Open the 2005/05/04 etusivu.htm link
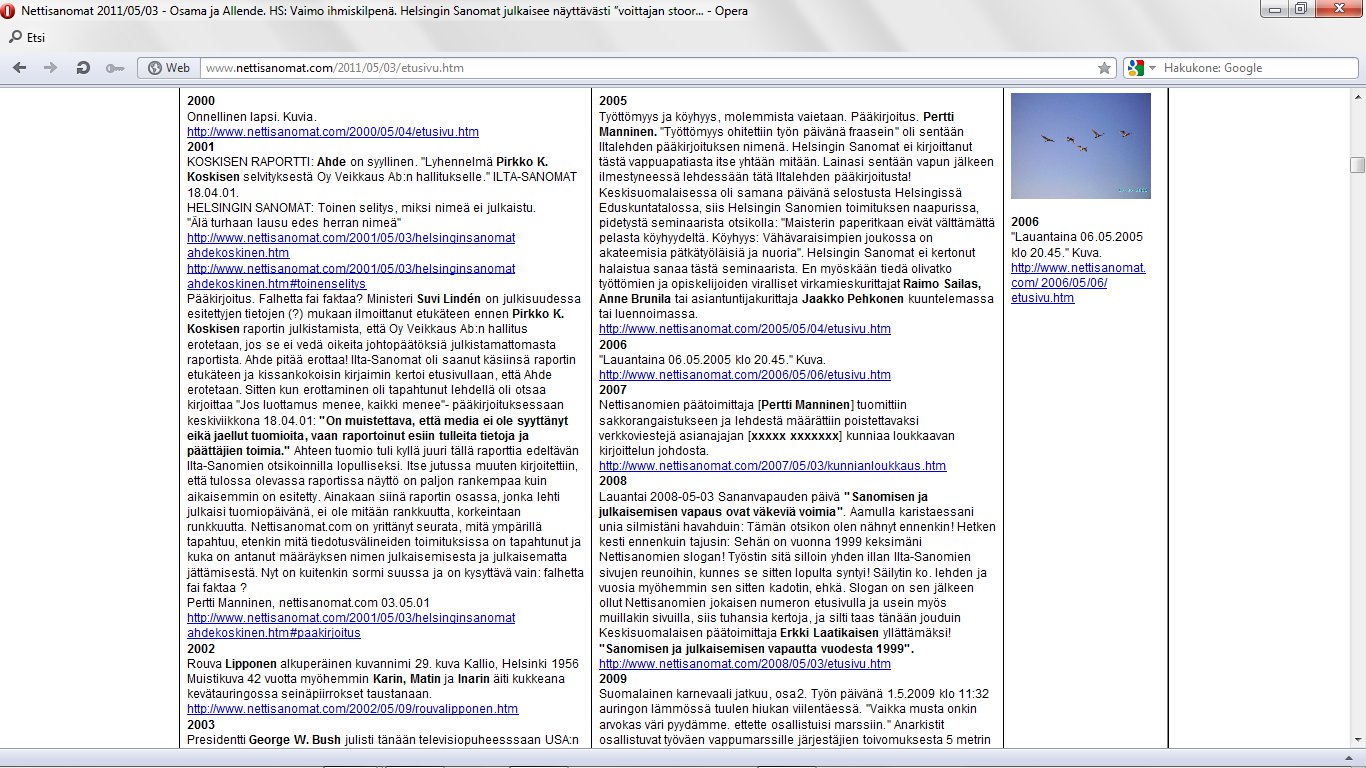Screen dimensions: 1366x768 (744, 329)
